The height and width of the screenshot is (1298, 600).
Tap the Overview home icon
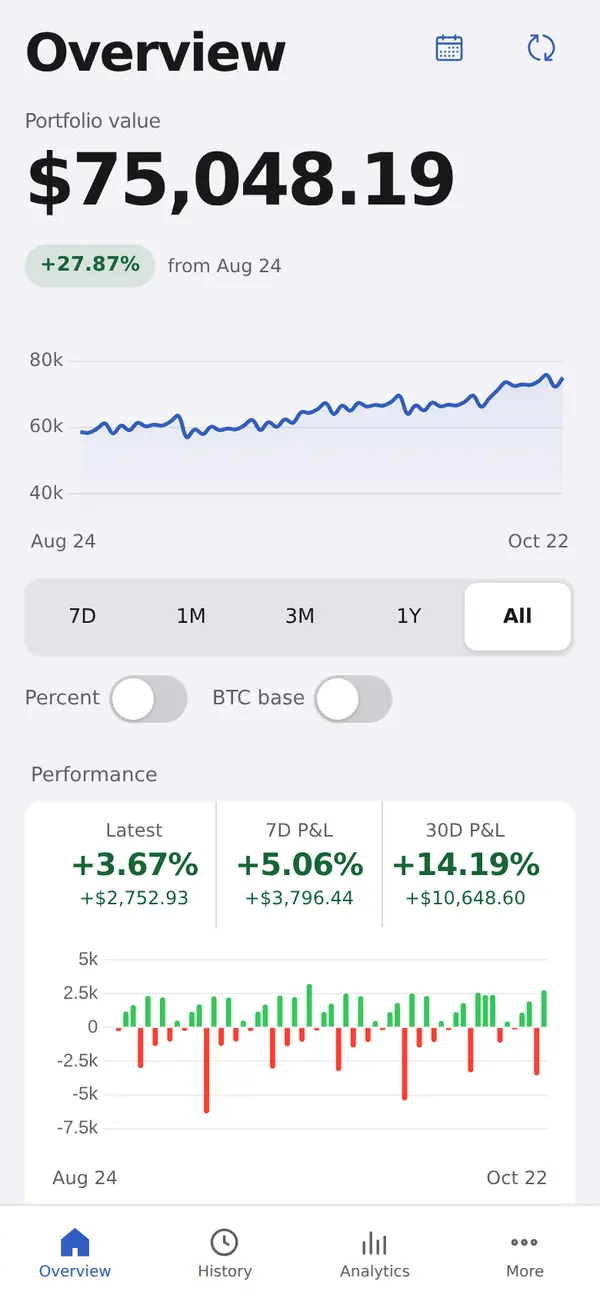point(75,1243)
